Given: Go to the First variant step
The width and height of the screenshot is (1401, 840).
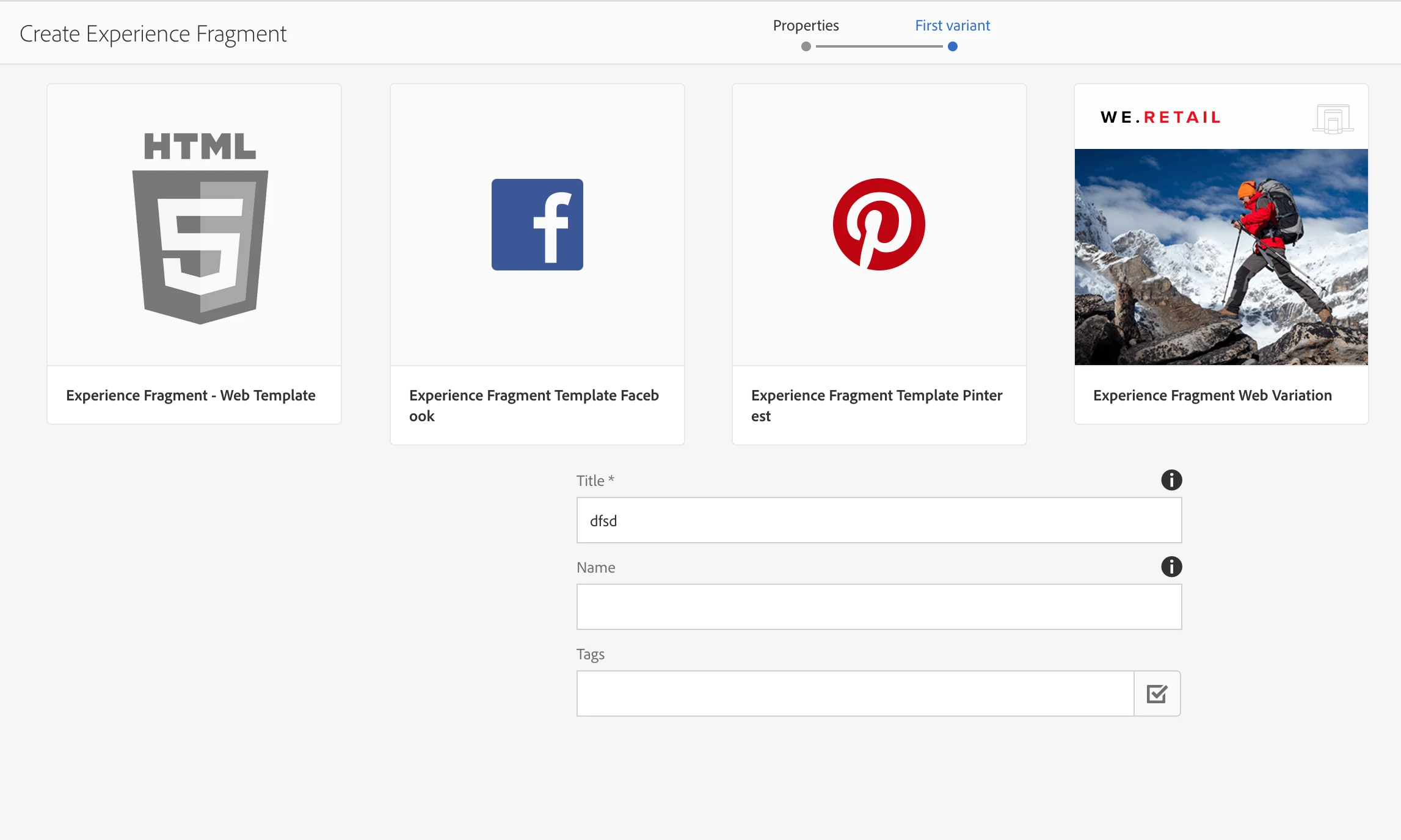Looking at the screenshot, I should tap(952, 26).
